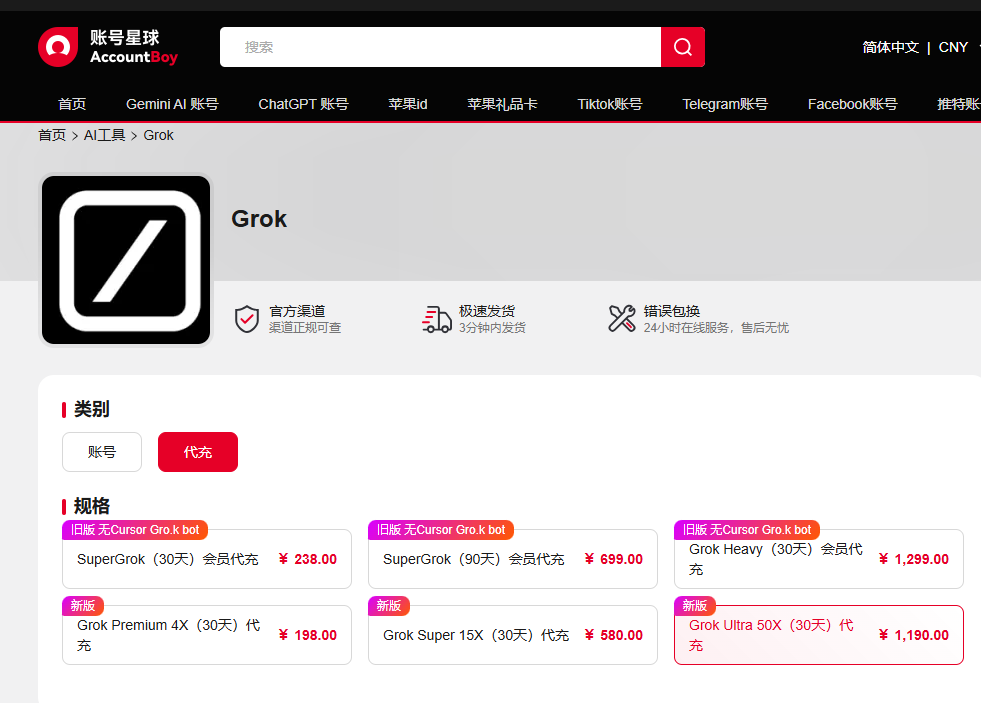This screenshot has width=981, height=703.
Task: Click the 规格 section heading
Action: 91,505
